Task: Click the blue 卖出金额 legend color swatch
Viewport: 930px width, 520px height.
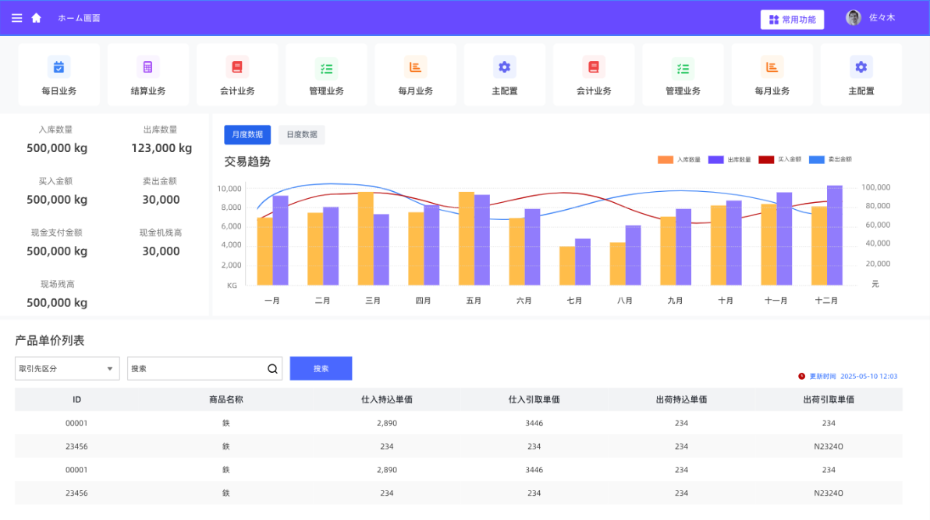Action: pos(816,160)
